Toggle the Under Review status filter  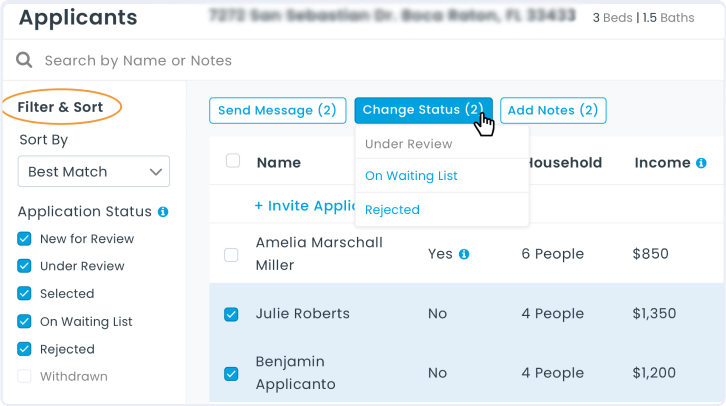(25, 266)
